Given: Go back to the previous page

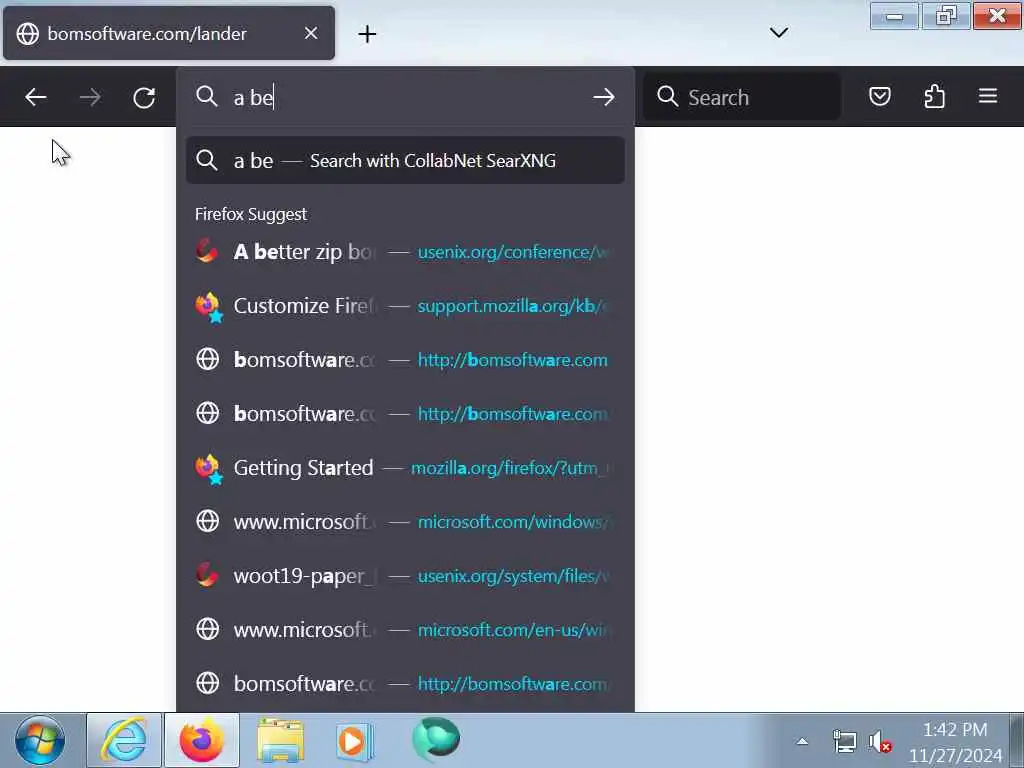Looking at the screenshot, I should click(35, 97).
